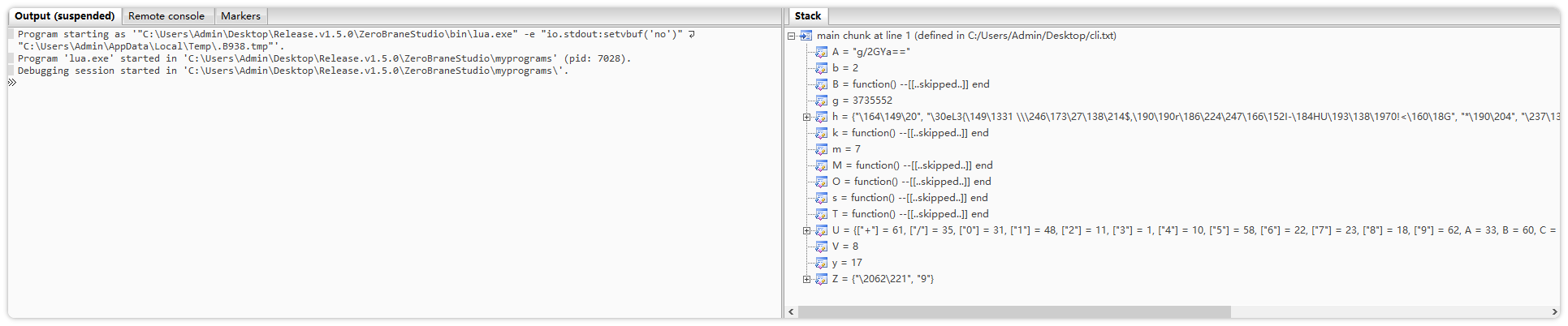Expand the Z table variable
The width and height of the screenshot is (1568, 326).
pos(806,279)
